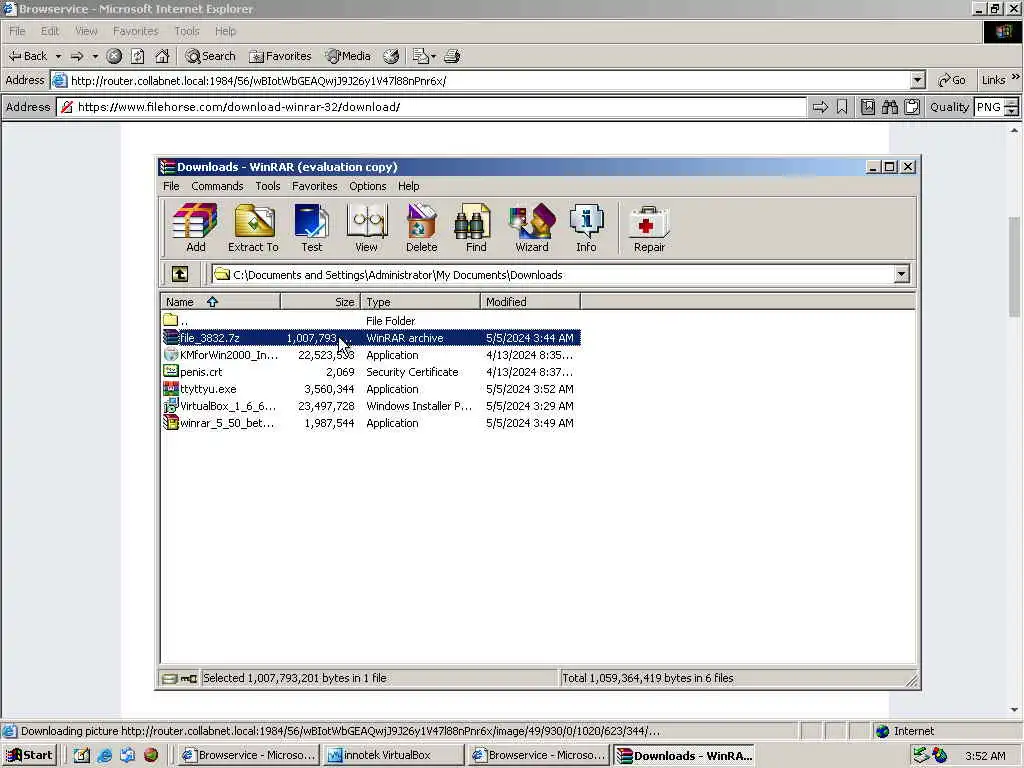Open WinRAR File menu
This screenshot has width=1024, height=768.
[x=171, y=186]
